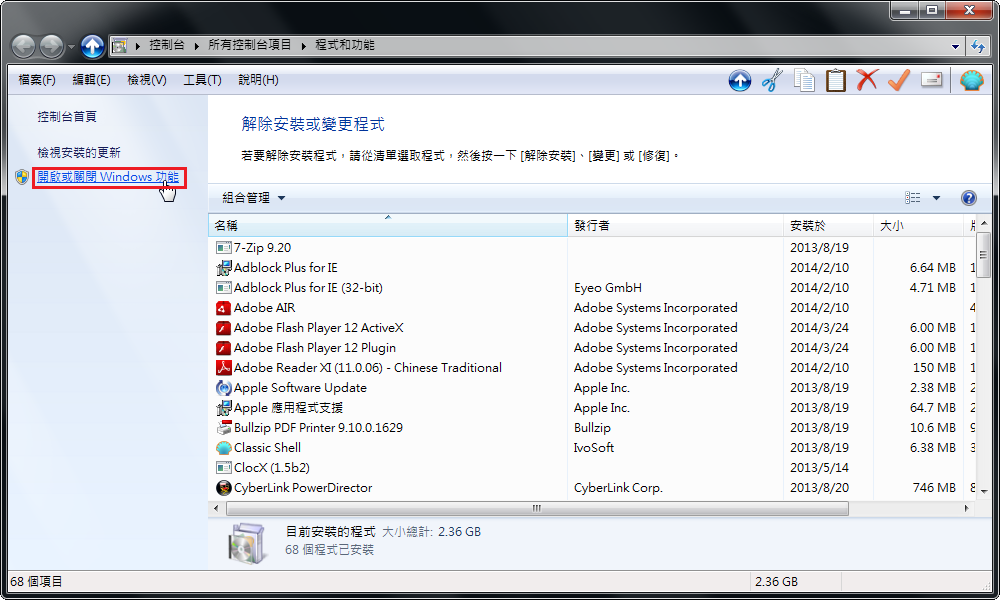Click the vertical scrollbar down arrow
1000x600 pixels.
coord(984,492)
